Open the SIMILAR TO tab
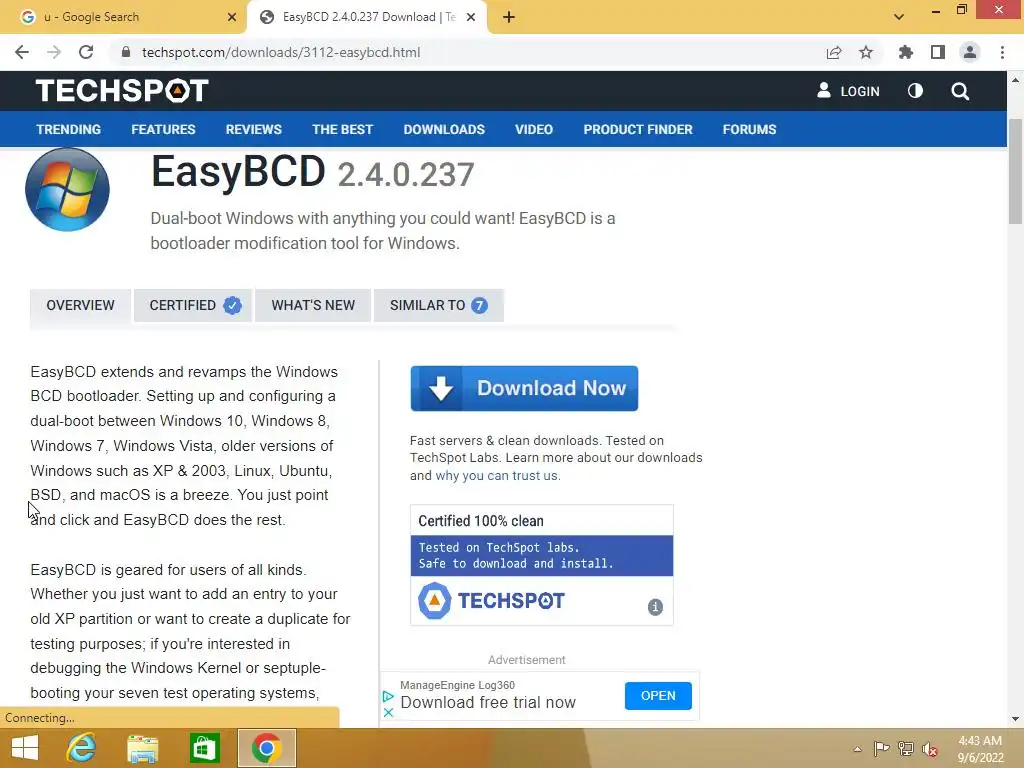 [438, 305]
